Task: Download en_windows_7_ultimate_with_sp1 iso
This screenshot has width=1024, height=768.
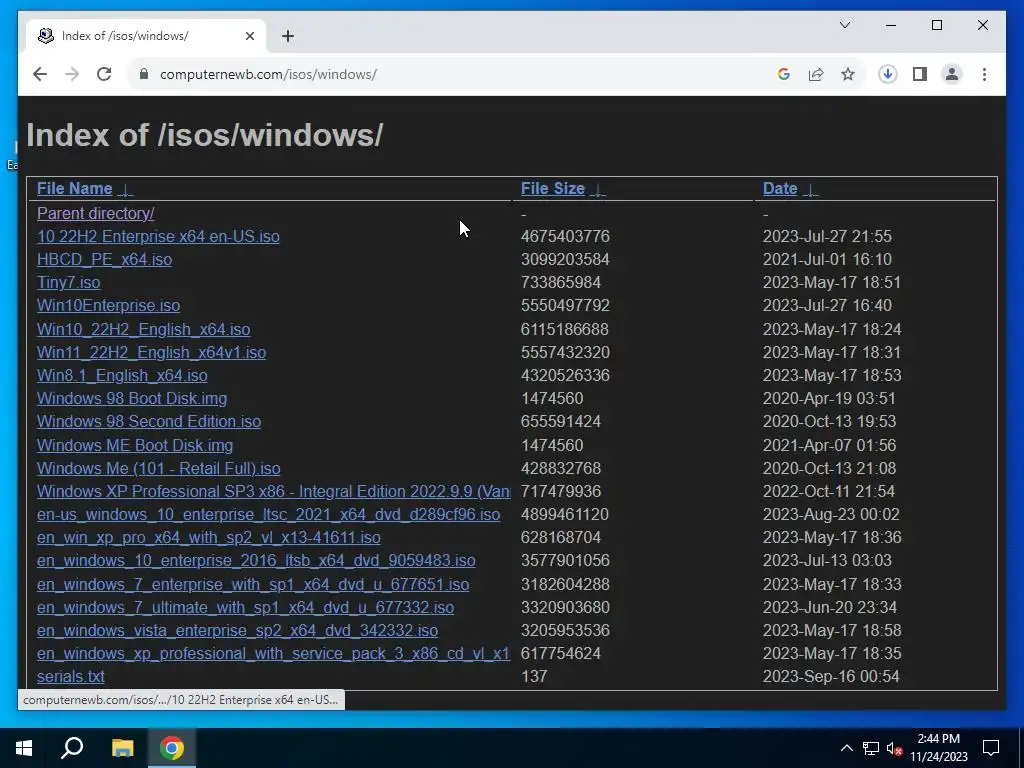Action: [246, 607]
